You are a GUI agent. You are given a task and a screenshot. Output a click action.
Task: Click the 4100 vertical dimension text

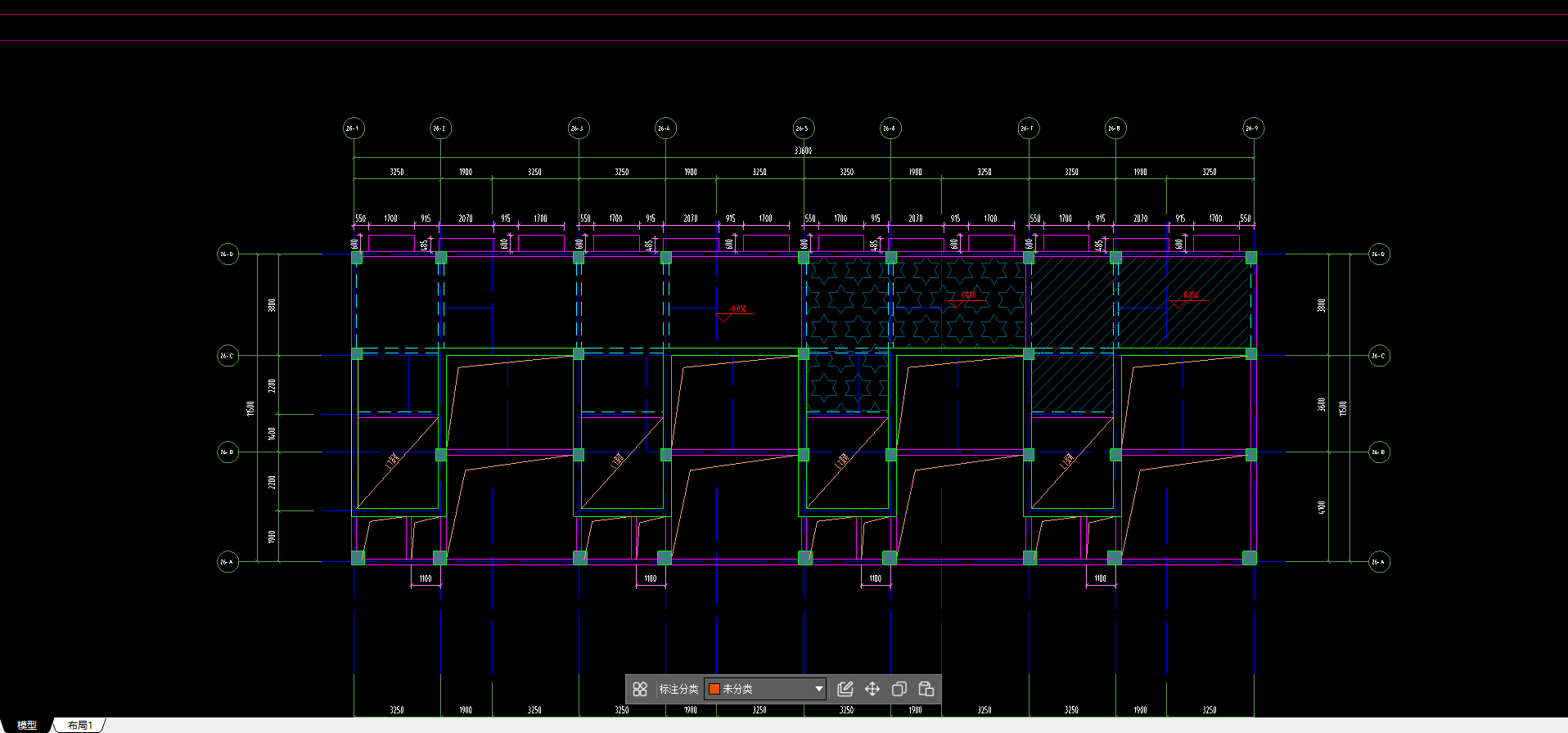coord(1321,507)
